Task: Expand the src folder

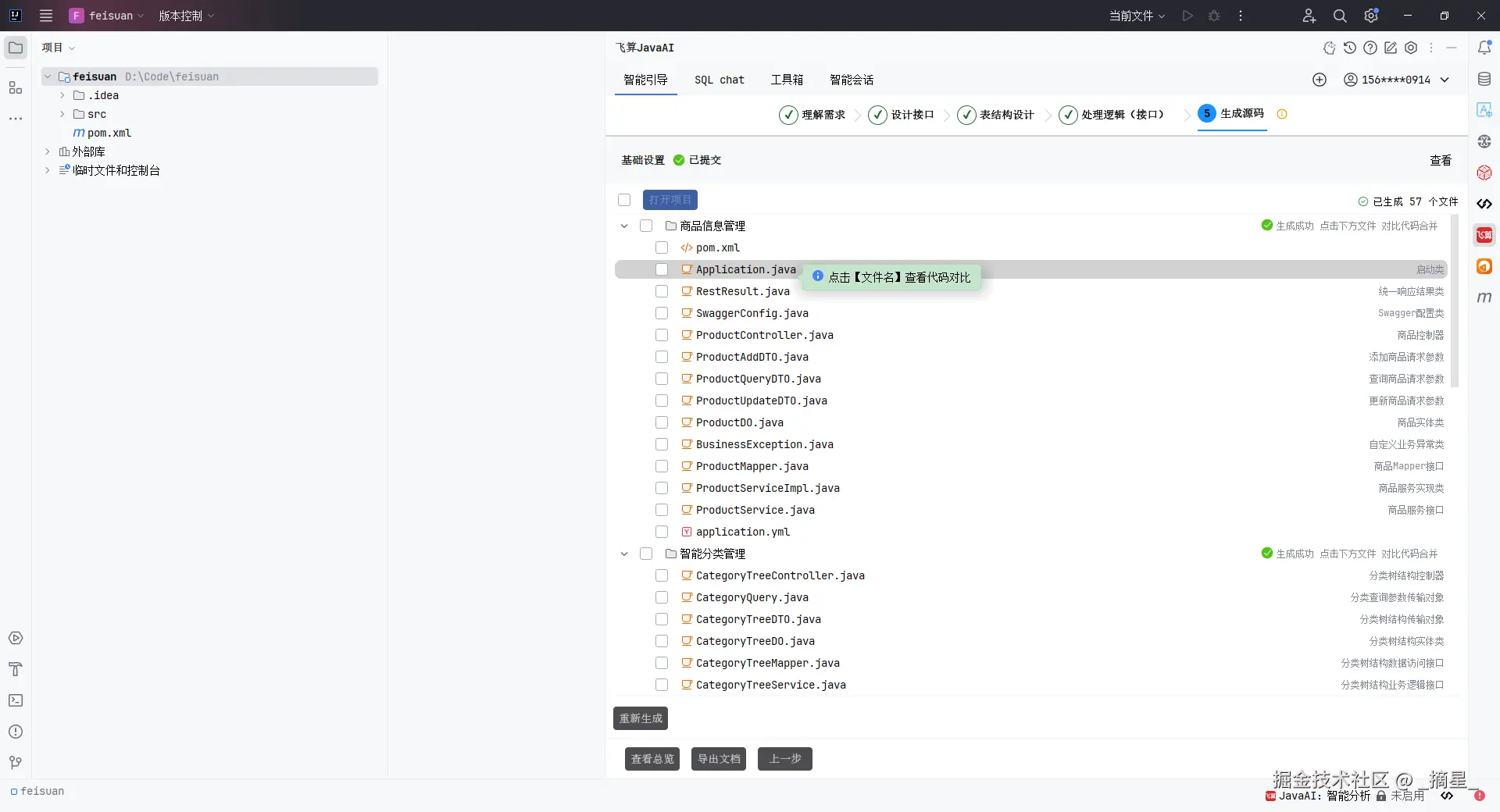Action: [x=62, y=114]
